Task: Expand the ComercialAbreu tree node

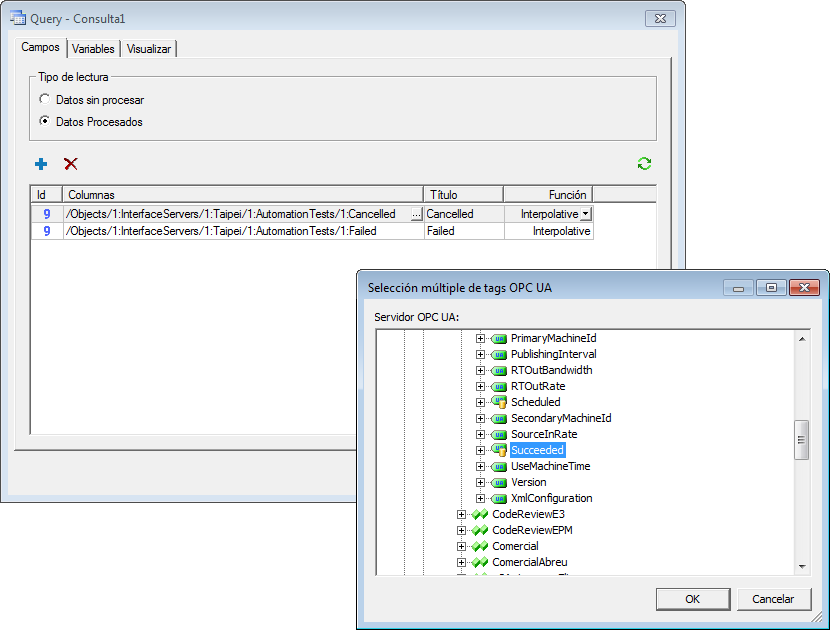Action: point(461,562)
